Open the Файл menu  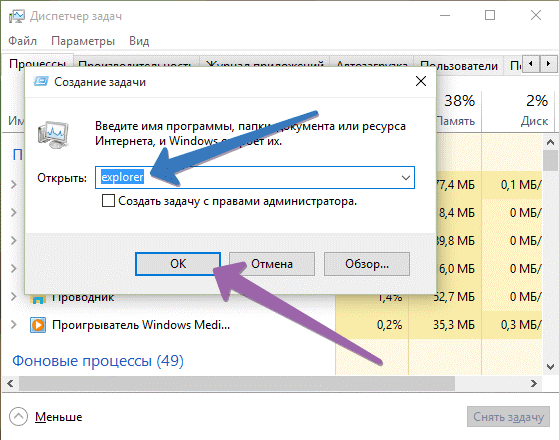pos(22,41)
